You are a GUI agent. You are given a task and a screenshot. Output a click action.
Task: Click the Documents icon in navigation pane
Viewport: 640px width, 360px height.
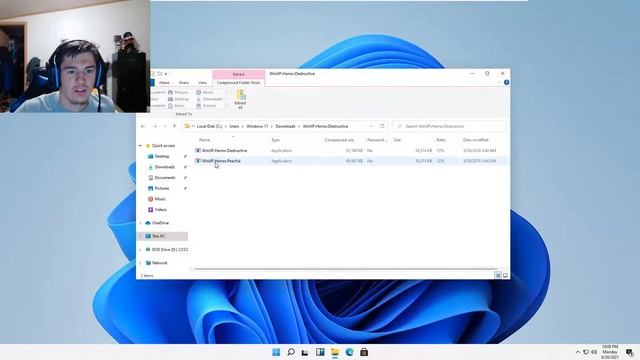(150, 178)
